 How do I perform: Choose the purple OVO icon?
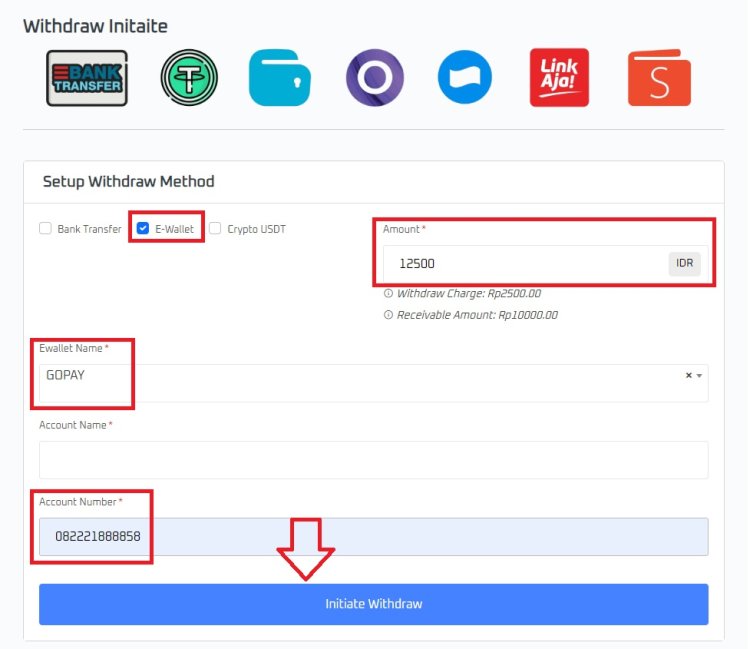[x=374, y=78]
